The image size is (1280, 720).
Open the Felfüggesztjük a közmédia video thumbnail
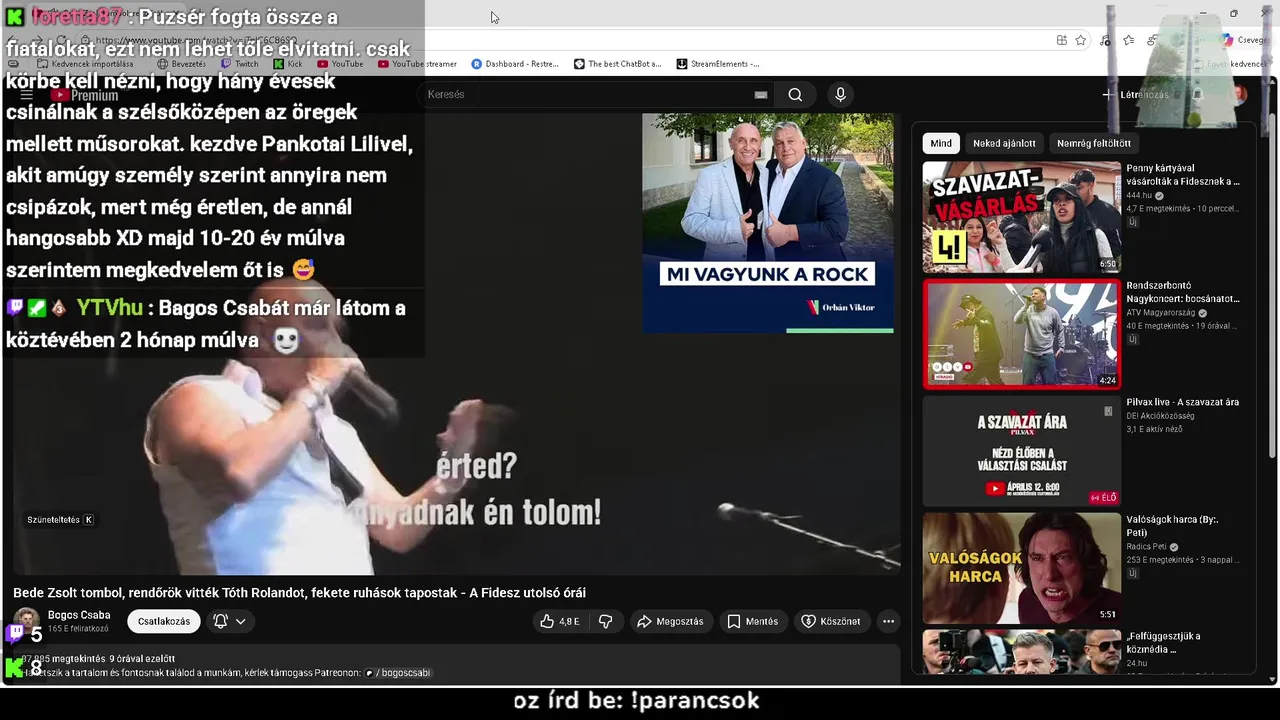tap(1021, 651)
